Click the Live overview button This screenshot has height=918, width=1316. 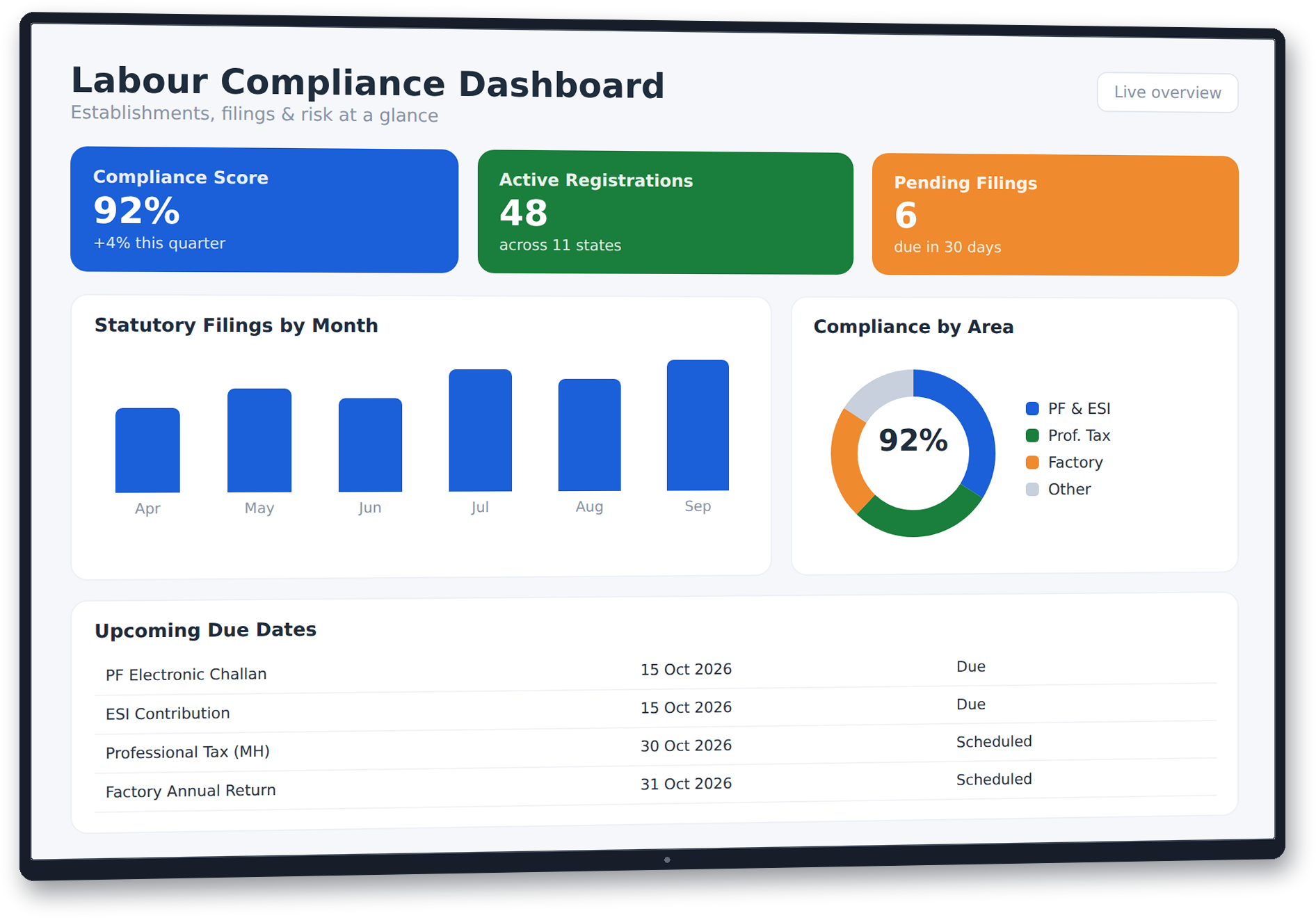[x=1167, y=92]
